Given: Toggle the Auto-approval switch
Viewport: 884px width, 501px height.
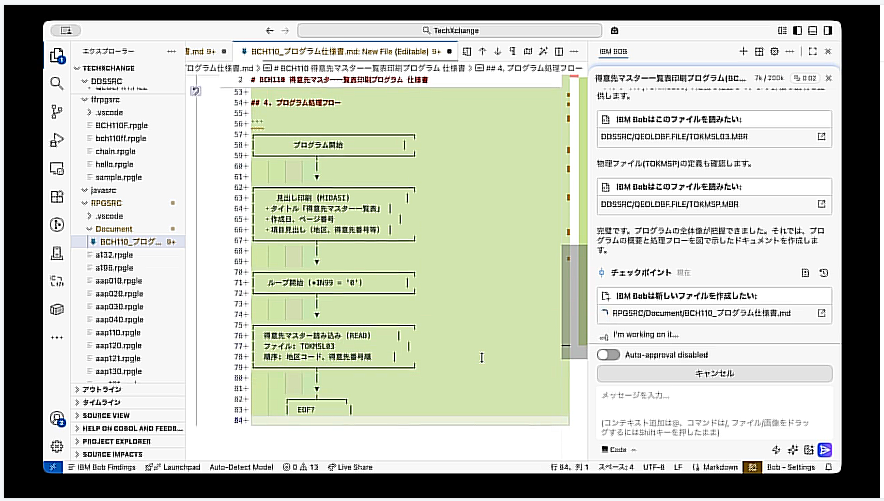Looking at the screenshot, I should (x=608, y=354).
